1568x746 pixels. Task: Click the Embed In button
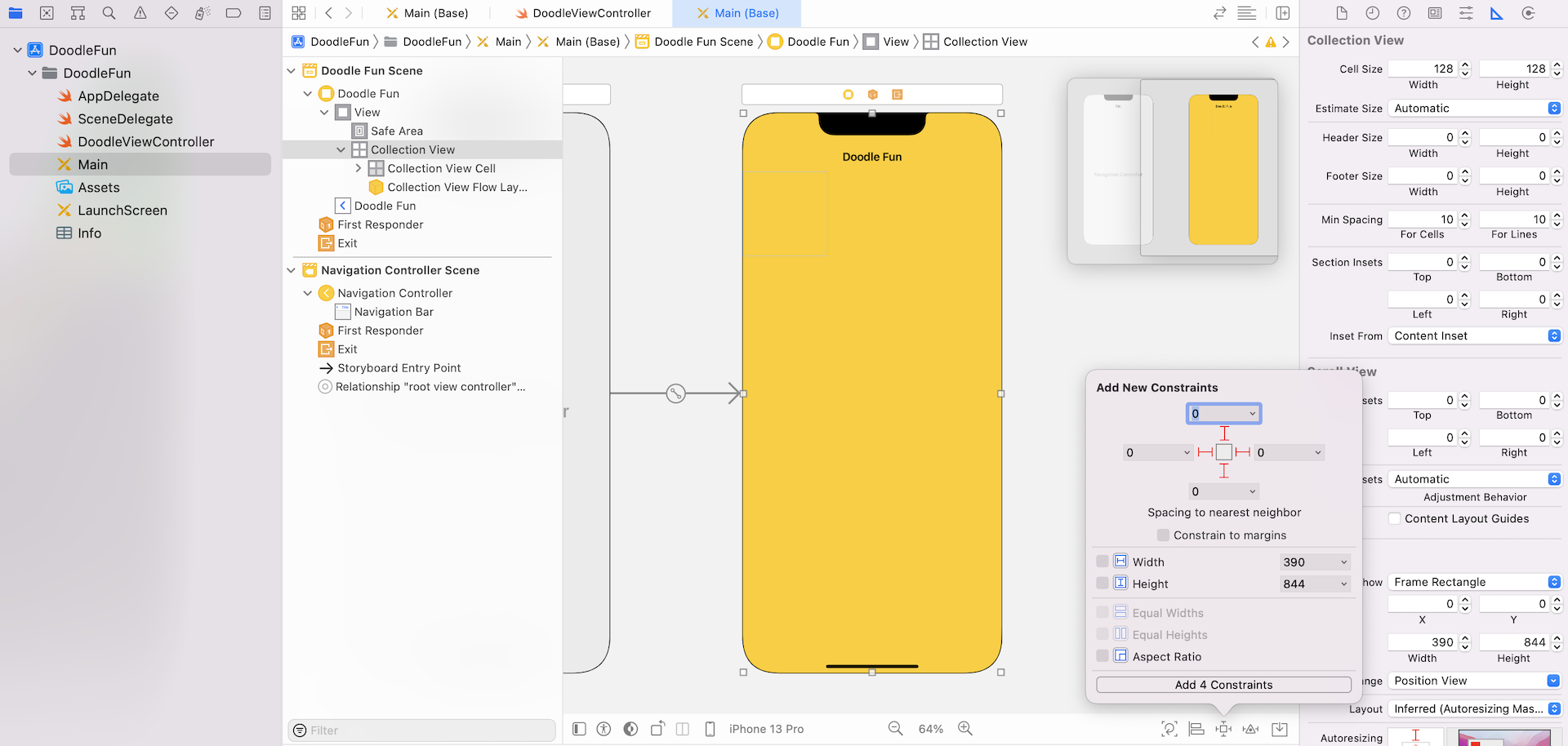(1280, 729)
